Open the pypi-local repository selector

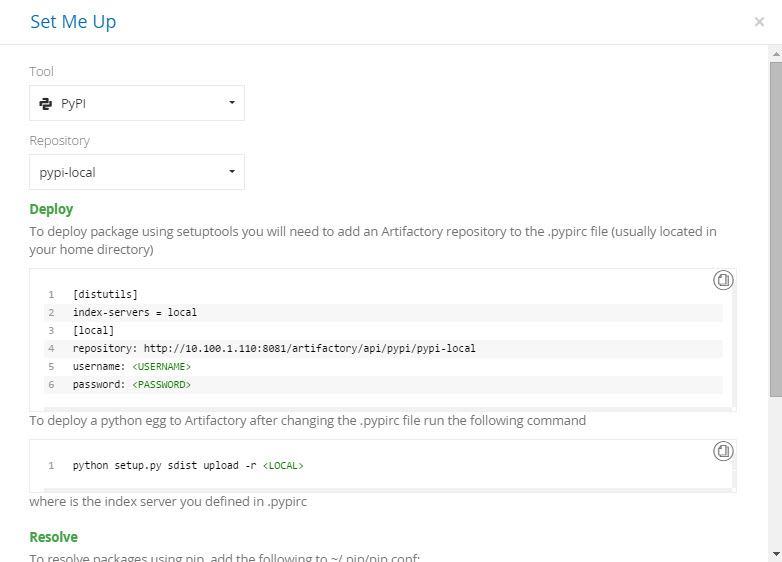pyautogui.click(x=136, y=172)
